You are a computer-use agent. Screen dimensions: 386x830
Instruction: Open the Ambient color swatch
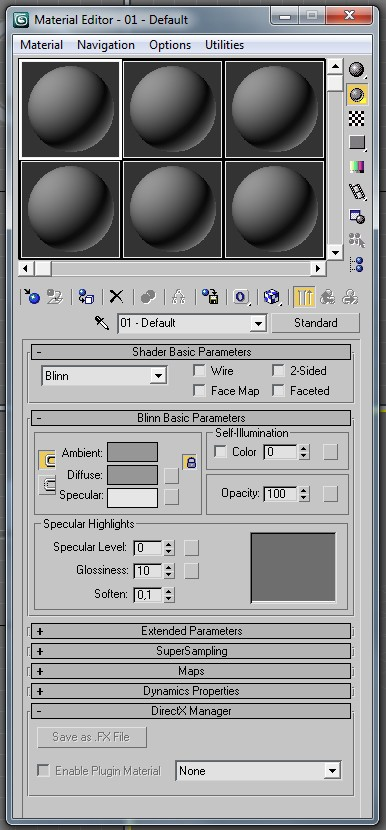click(x=132, y=452)
